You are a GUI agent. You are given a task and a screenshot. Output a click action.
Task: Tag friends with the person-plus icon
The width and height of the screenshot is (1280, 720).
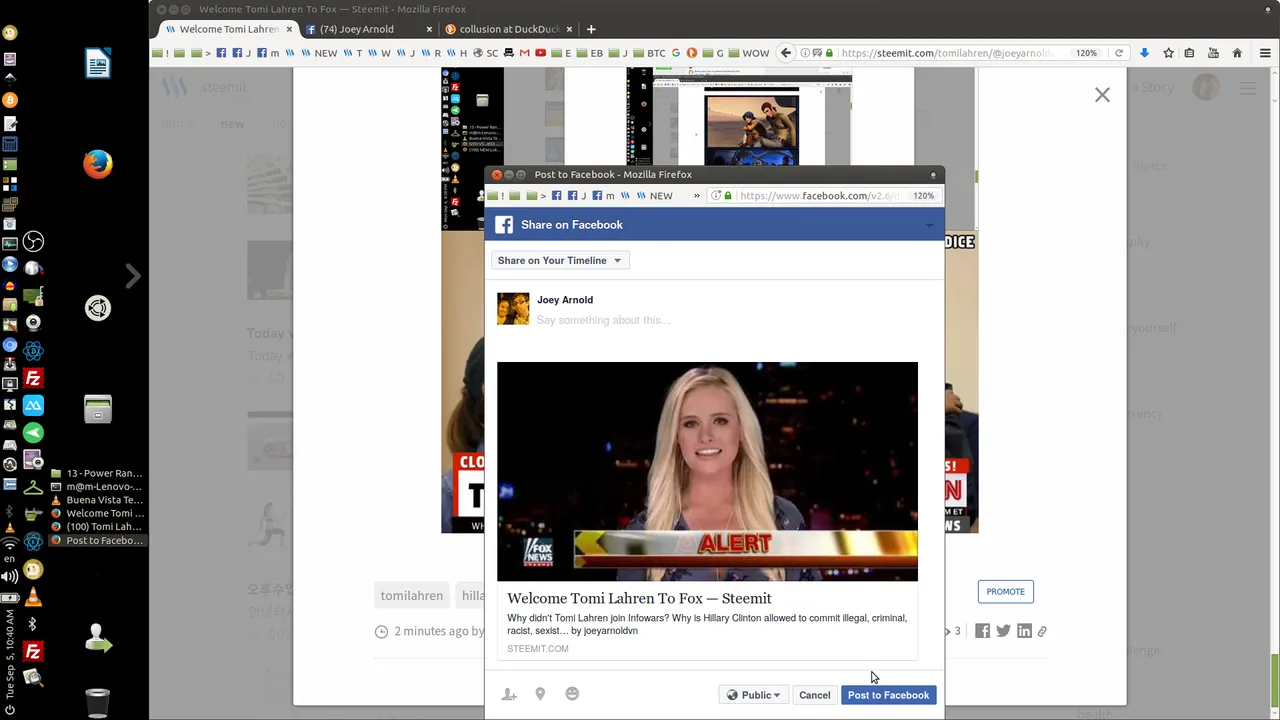click(509, 694)
